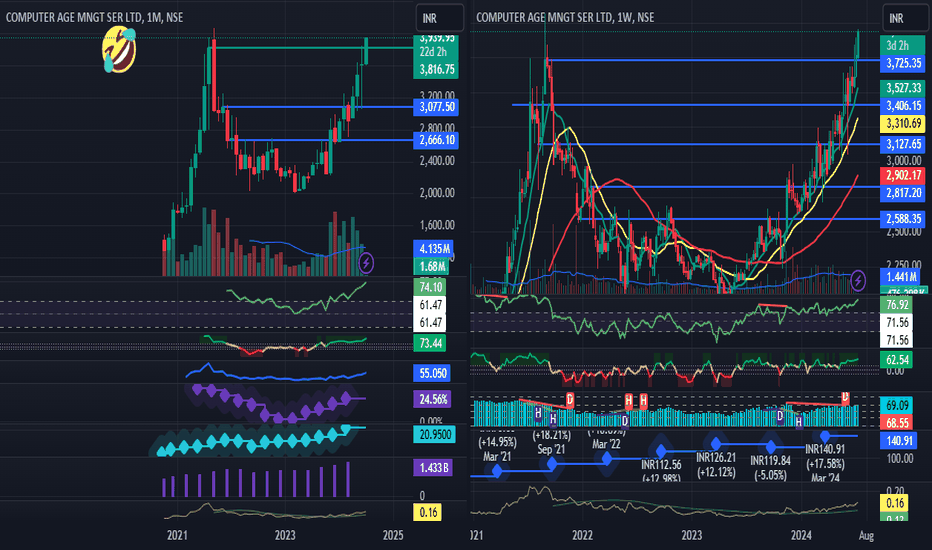Select the diamond marker above INR126.21 label
Screen dimensions: 932x550
pos(716,444)
